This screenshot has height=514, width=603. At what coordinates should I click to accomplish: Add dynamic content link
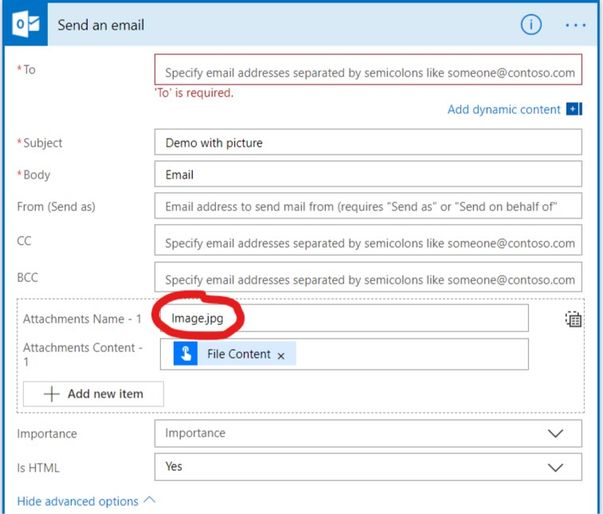click(x=503, y=110)
